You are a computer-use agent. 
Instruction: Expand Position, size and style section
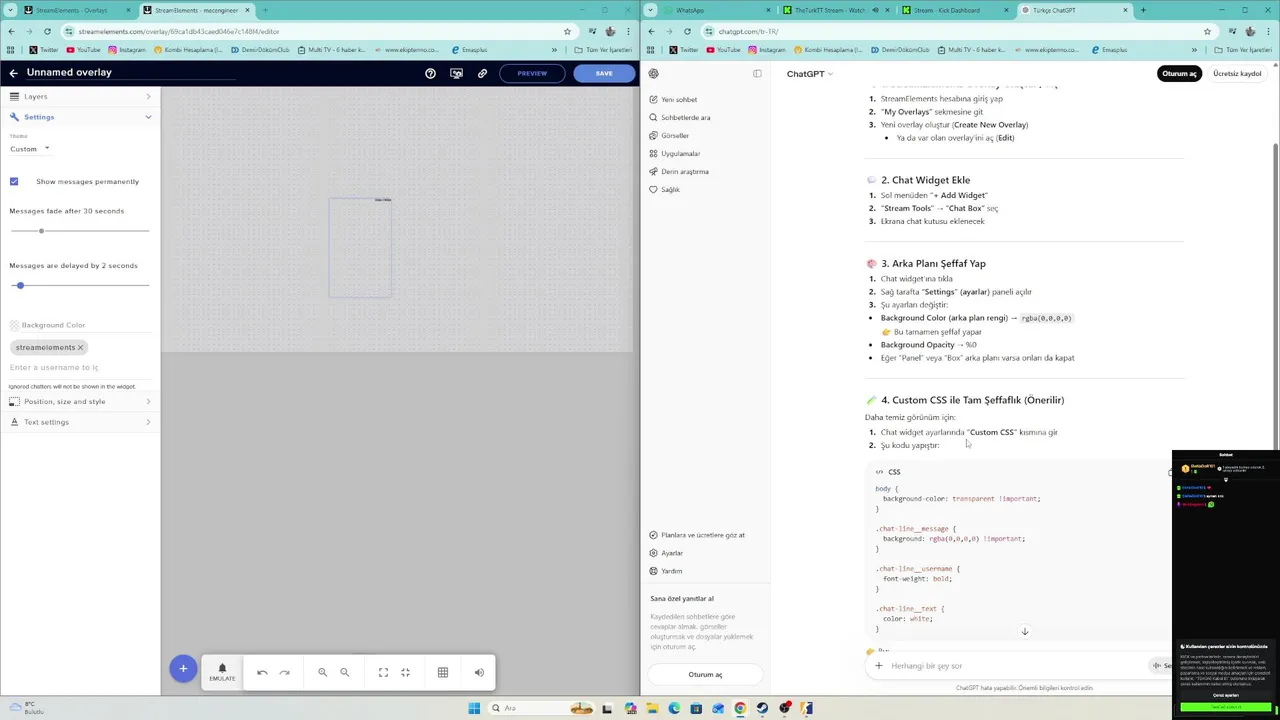80,401
